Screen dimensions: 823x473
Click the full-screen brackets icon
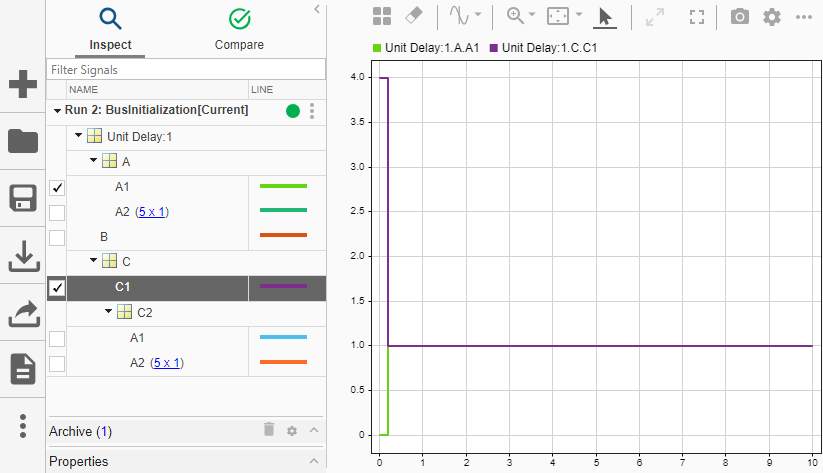697,17
